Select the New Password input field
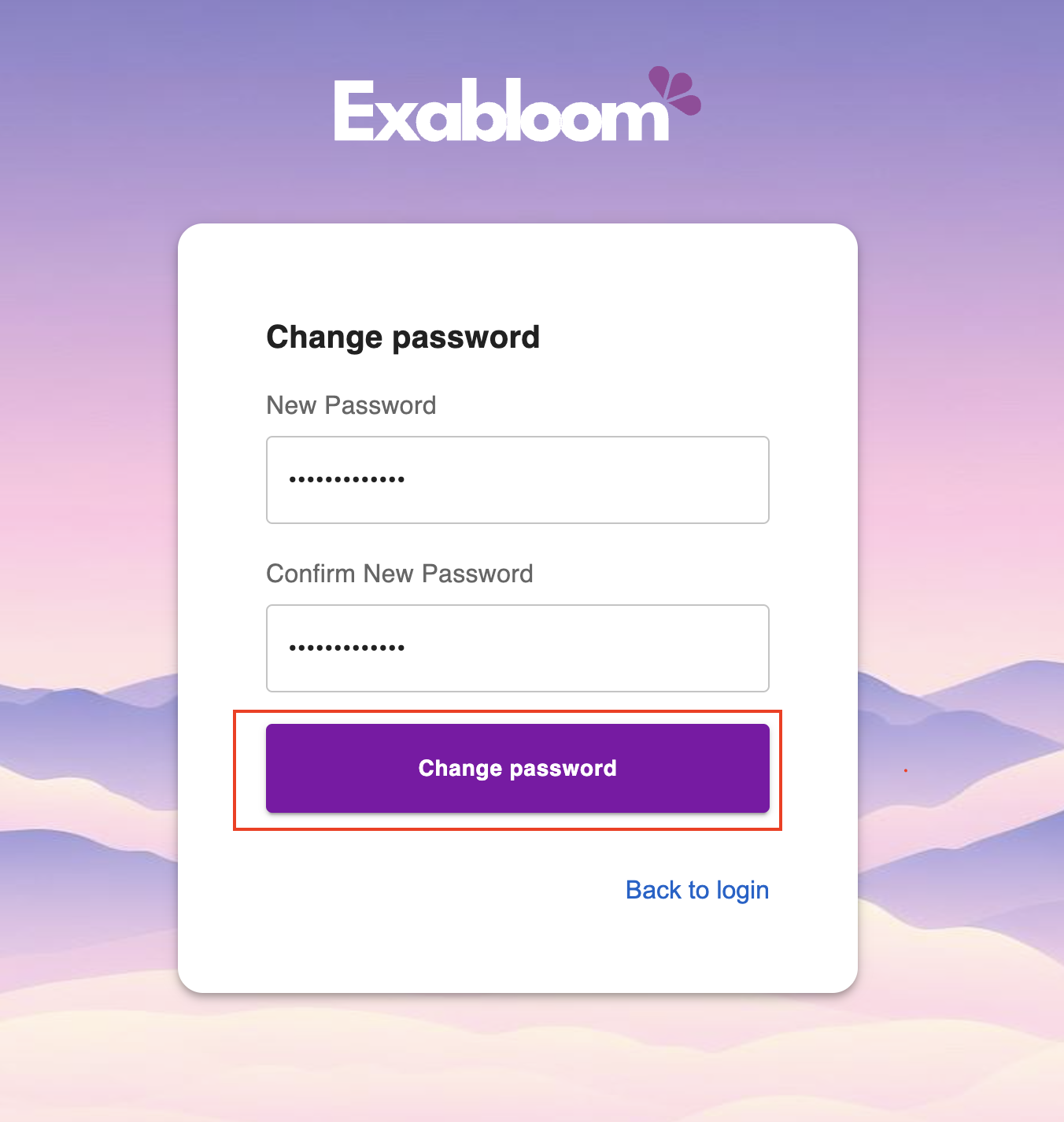 pyautogui.click(x=517, y=479)
